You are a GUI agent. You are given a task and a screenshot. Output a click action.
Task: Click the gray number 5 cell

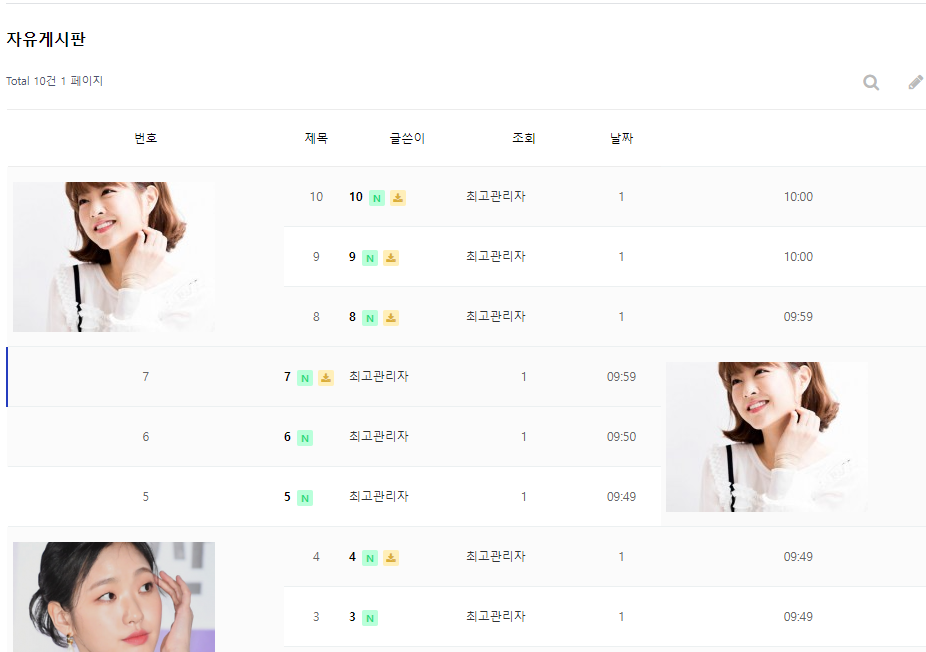(145, 497)
